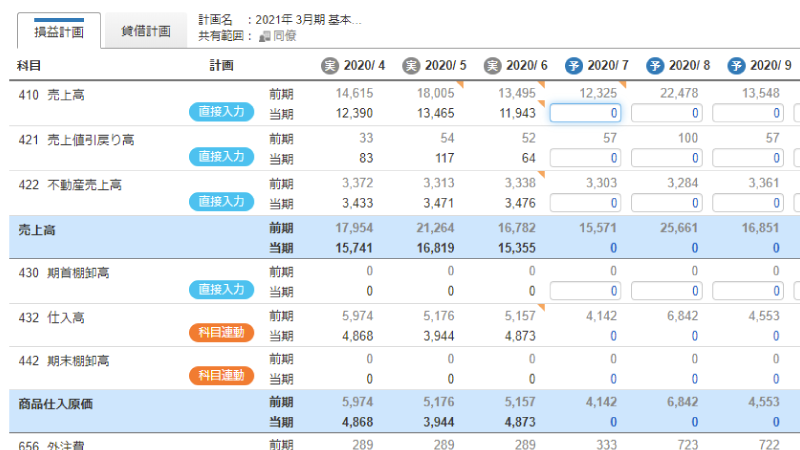This screenshot has height=450, width=800.
Task: Click 6,842 前期 value in 432 仕入高 row
Action: point(682,316)
